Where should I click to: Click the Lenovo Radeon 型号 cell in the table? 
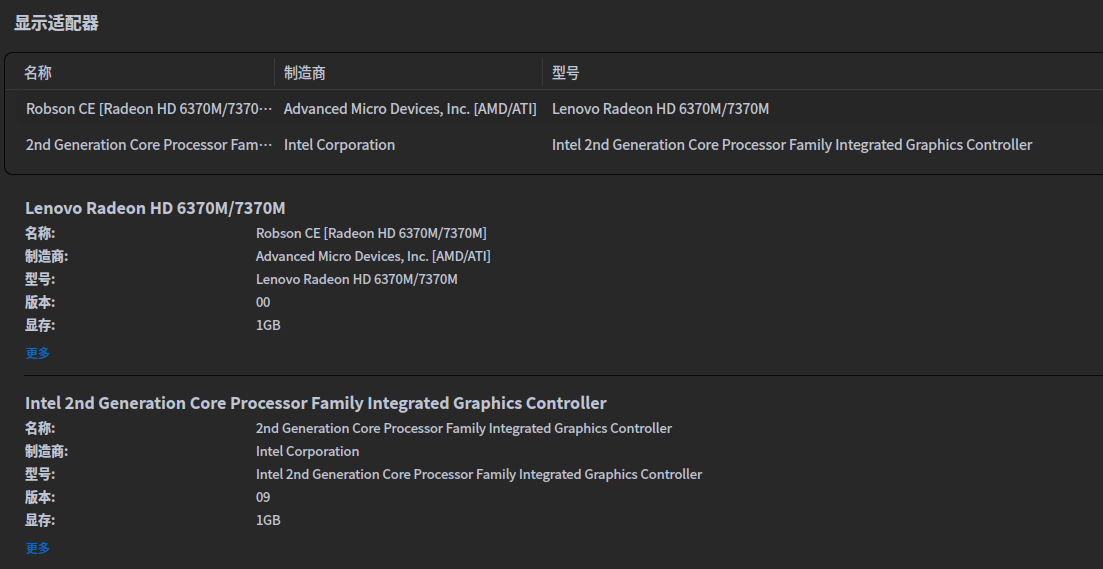pyautogui.click(x=660, y=109)
